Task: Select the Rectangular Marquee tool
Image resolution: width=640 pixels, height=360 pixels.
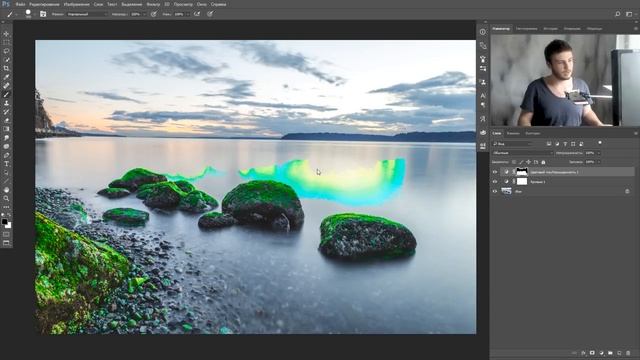Action: click(x=6, y=42)
